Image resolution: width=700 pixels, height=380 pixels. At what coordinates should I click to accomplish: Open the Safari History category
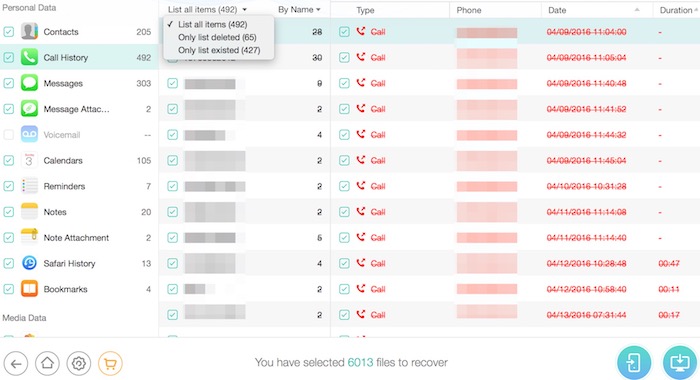tap(69, 263)
